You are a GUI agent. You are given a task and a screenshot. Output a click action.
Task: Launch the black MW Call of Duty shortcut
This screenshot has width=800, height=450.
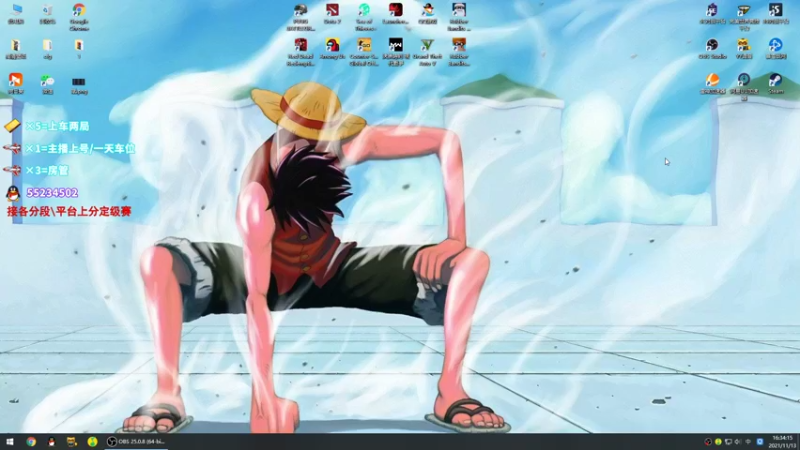[396, 52]
